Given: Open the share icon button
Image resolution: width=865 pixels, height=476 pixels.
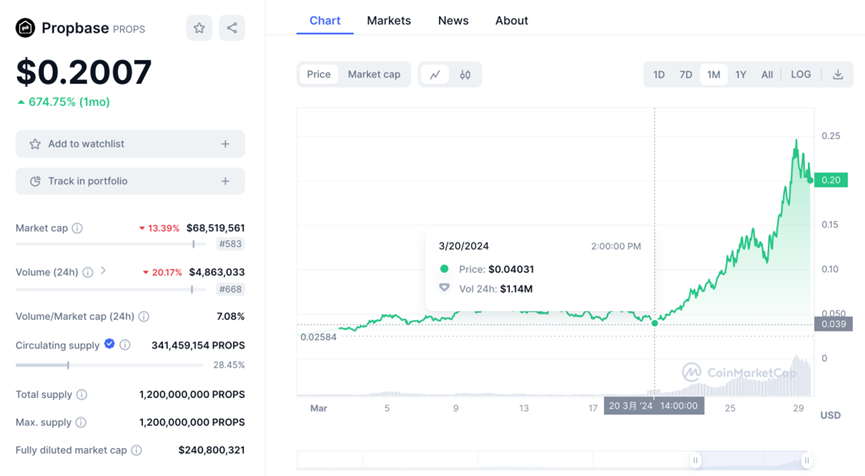Looking at the screenshot, I should tap(232, 28).
